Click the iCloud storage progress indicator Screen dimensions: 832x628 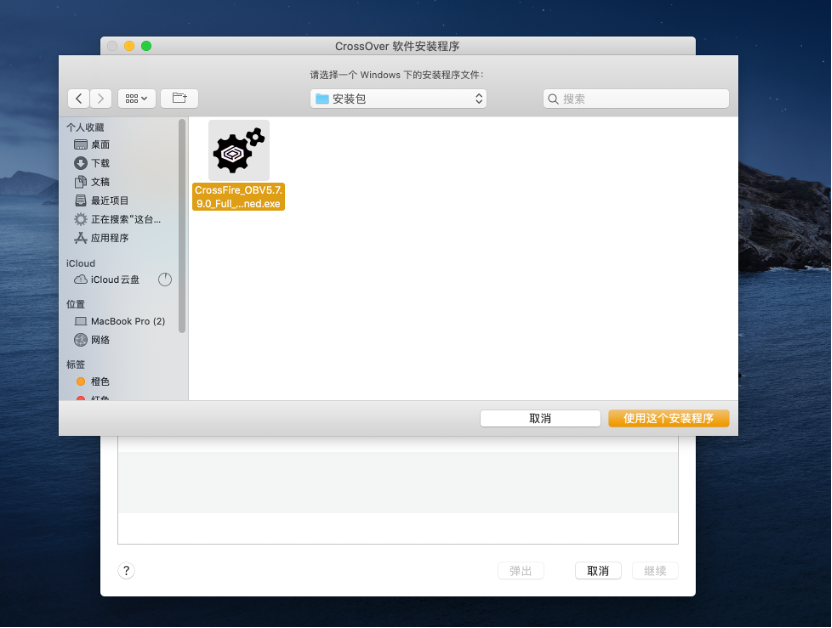tap(165, 280)
